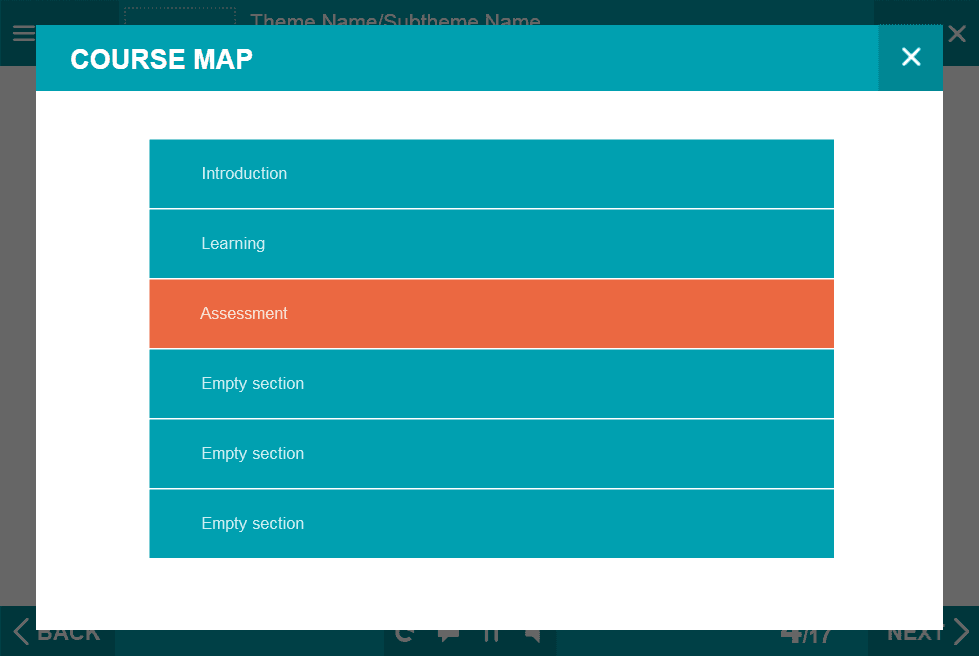Click the Theme Name/Subtheme Name header text

[x=395, y=18]
